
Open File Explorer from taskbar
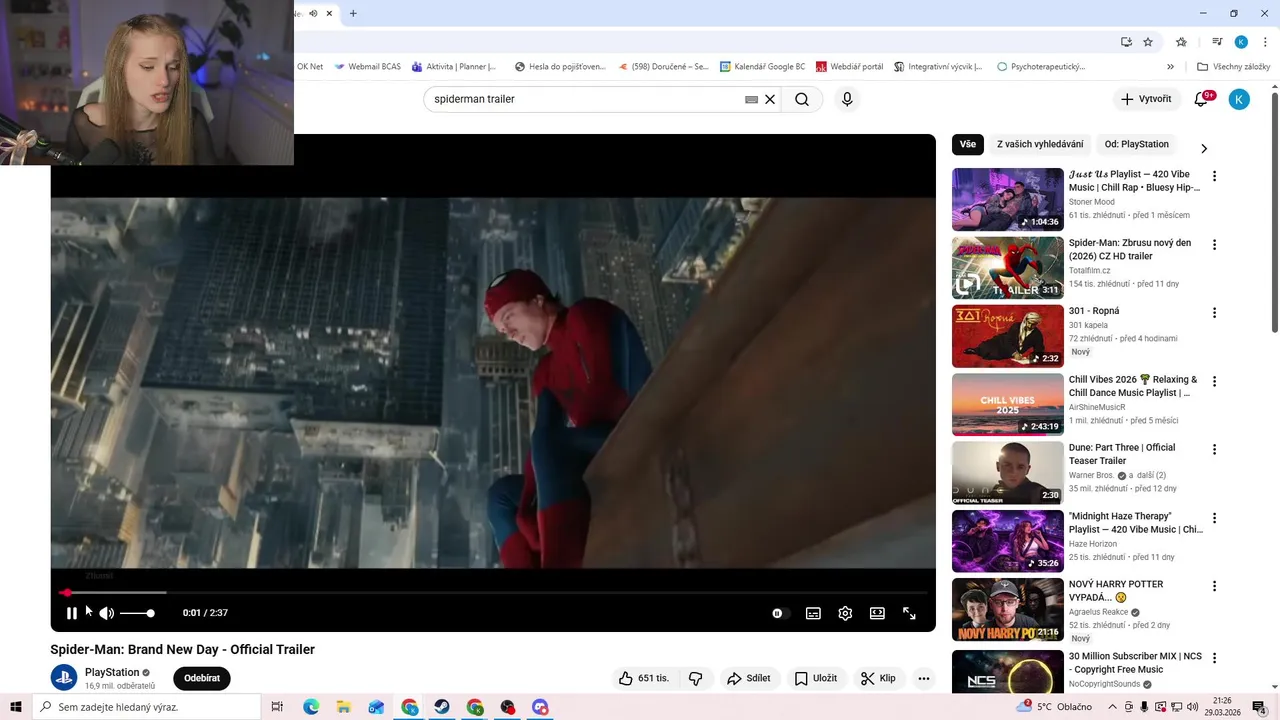coord(343,707)
